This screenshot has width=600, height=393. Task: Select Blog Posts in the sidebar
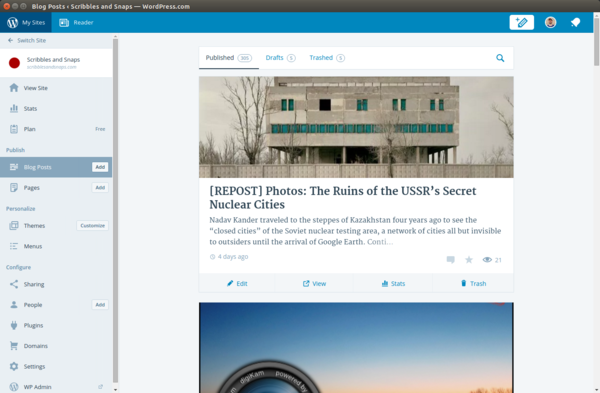point(56,167)
